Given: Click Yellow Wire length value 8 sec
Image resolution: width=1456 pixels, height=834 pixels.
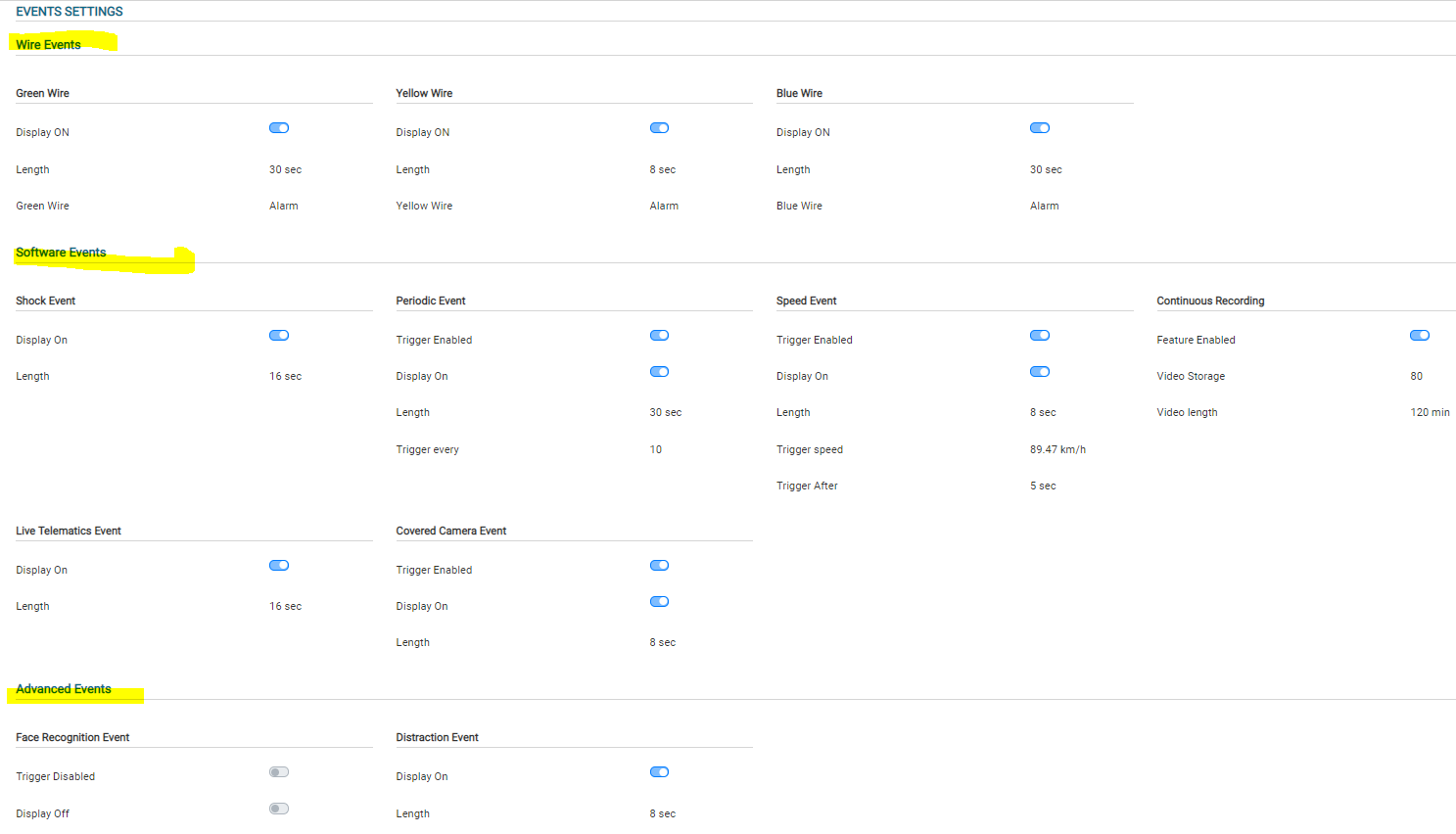Looking at the screenshot, I should 663,169.
